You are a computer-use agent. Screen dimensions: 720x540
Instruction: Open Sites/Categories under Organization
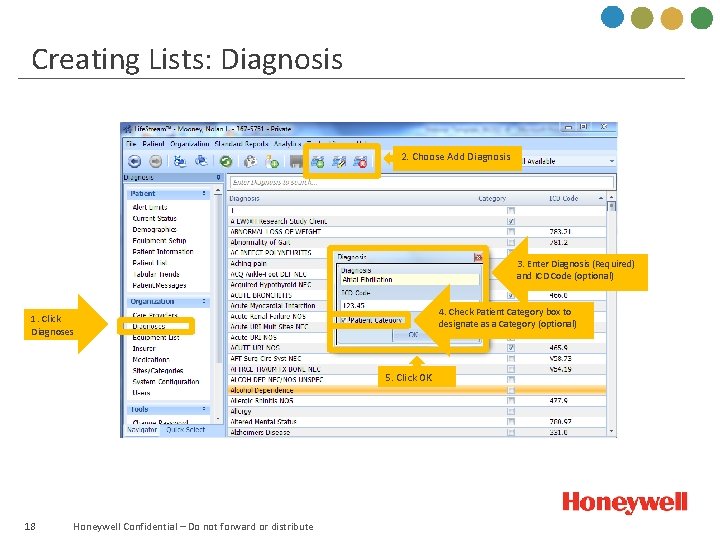click(158, 371)
